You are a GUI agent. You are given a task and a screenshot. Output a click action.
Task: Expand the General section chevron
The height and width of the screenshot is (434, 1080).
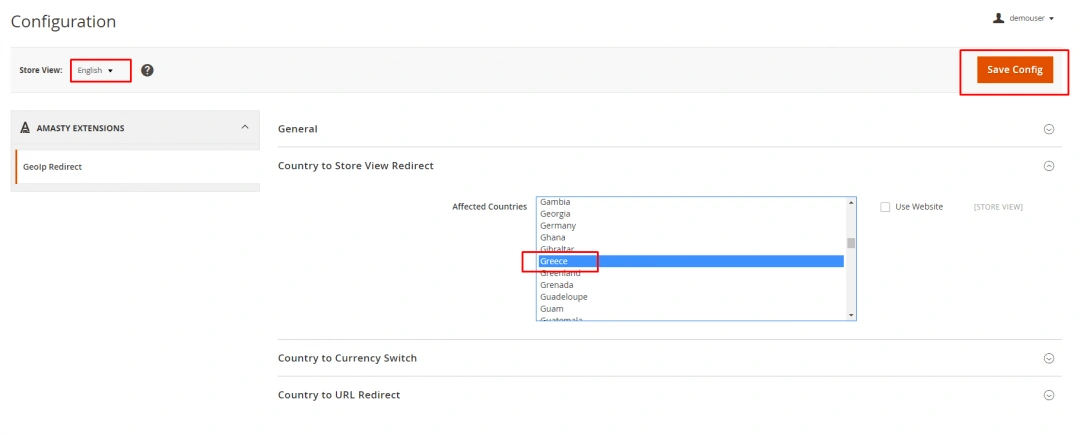[x=1049, y=129]
